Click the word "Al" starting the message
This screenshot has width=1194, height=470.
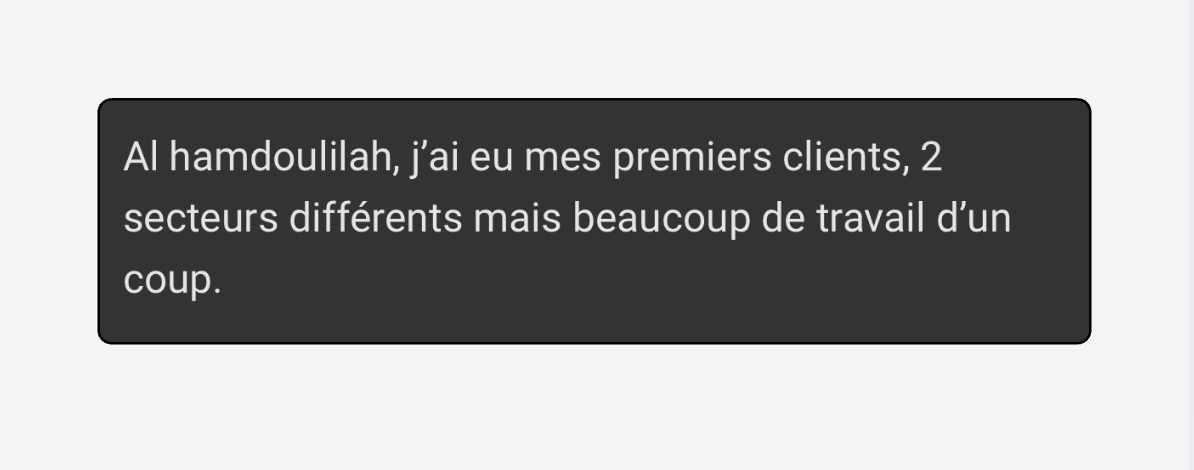(x=141, y=157)
